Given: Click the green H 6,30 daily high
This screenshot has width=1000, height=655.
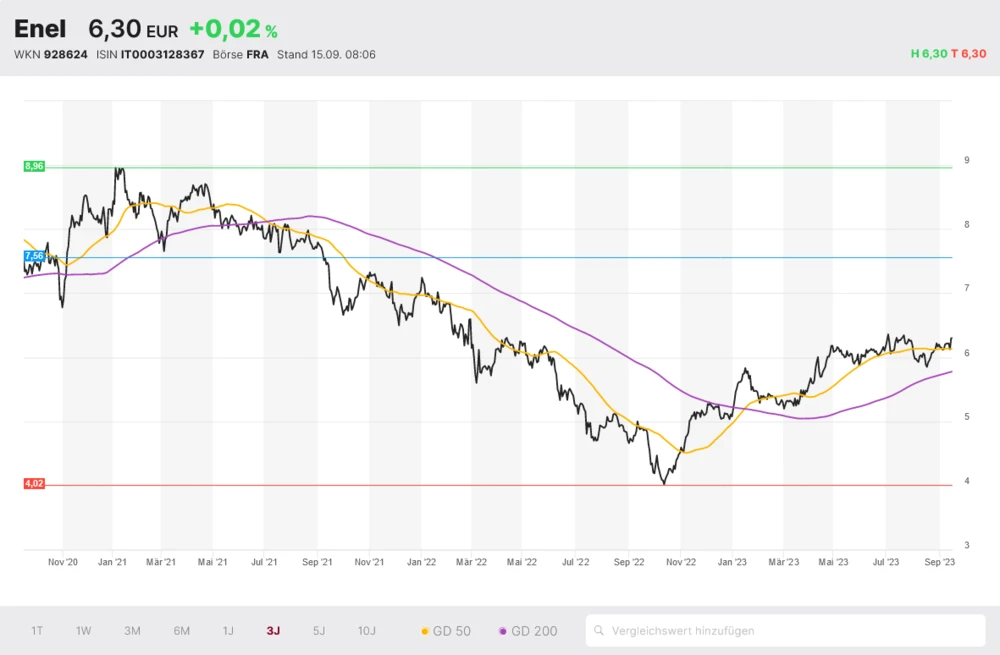Looking at the screenshot, I should 928,54.
